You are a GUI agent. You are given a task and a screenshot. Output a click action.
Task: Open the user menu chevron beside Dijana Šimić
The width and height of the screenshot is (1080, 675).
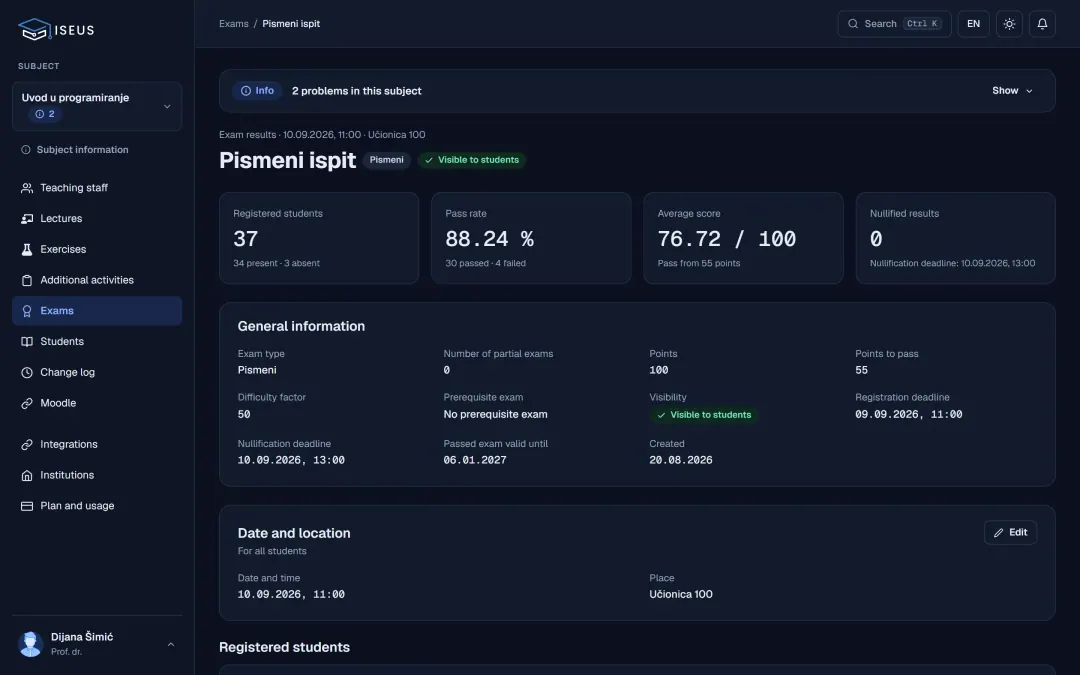point(171,645)
